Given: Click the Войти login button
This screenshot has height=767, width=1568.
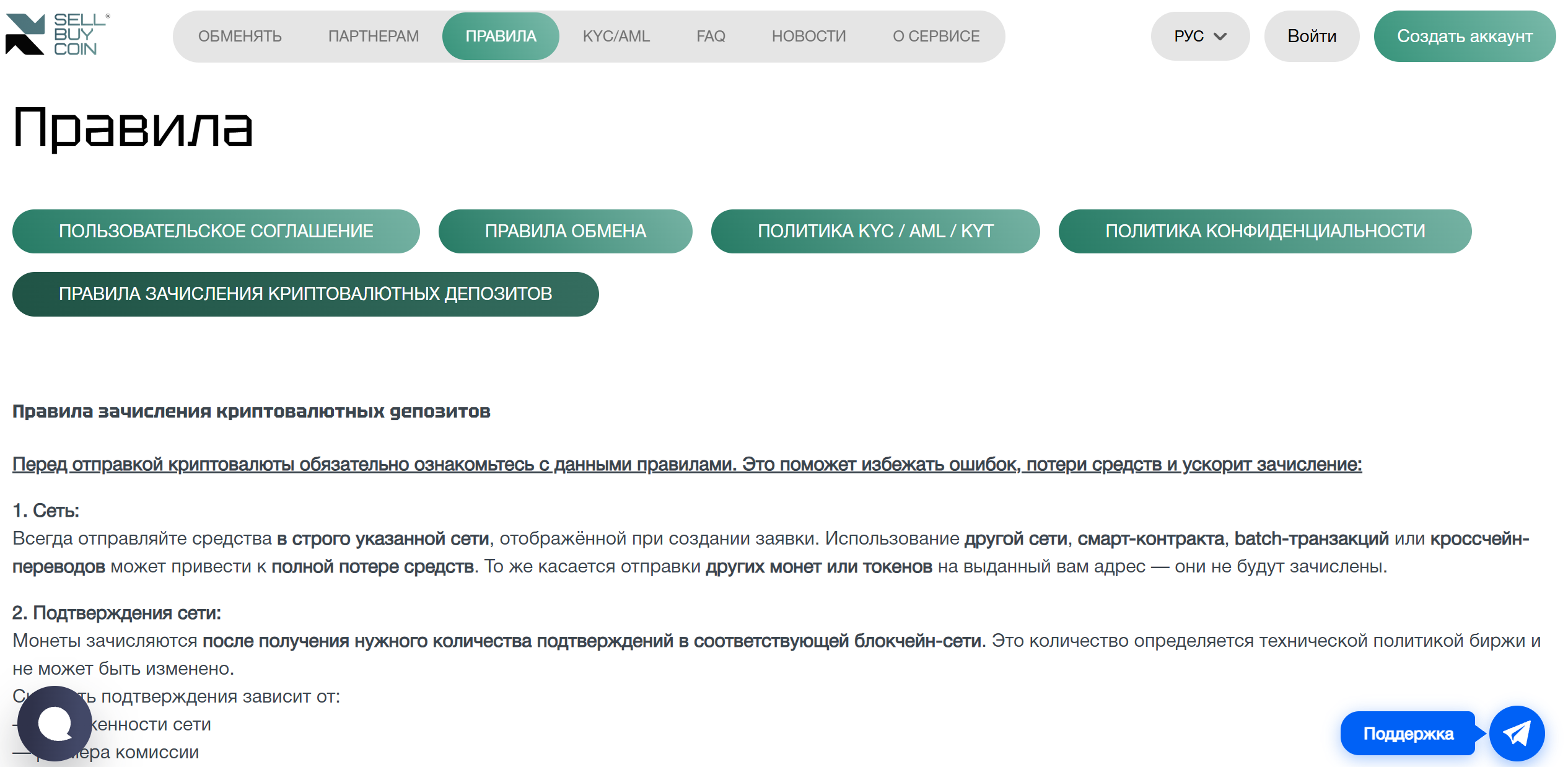Looking at the screenshot, I should [x=1312, y=36].
